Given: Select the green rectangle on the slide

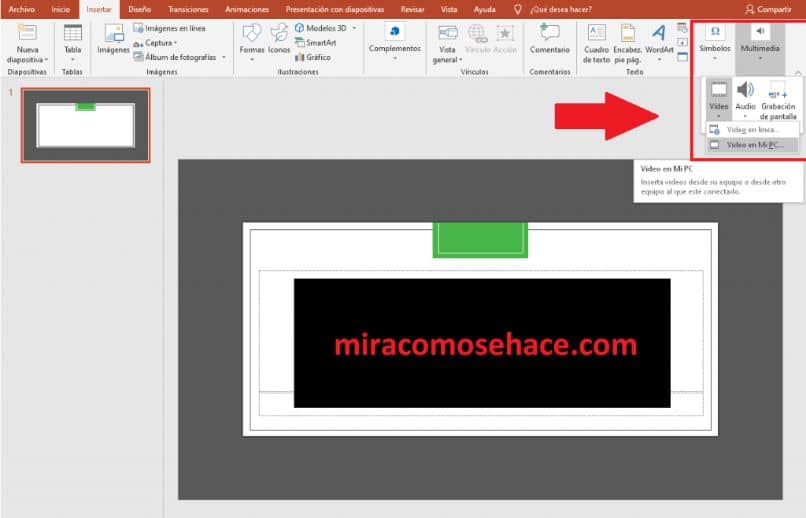Looking at the screenshot, I should tap(480, 239).
